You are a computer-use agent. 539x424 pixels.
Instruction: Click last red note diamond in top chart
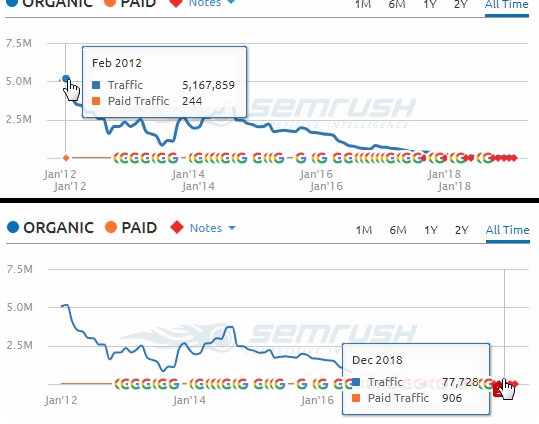(514, 158)
